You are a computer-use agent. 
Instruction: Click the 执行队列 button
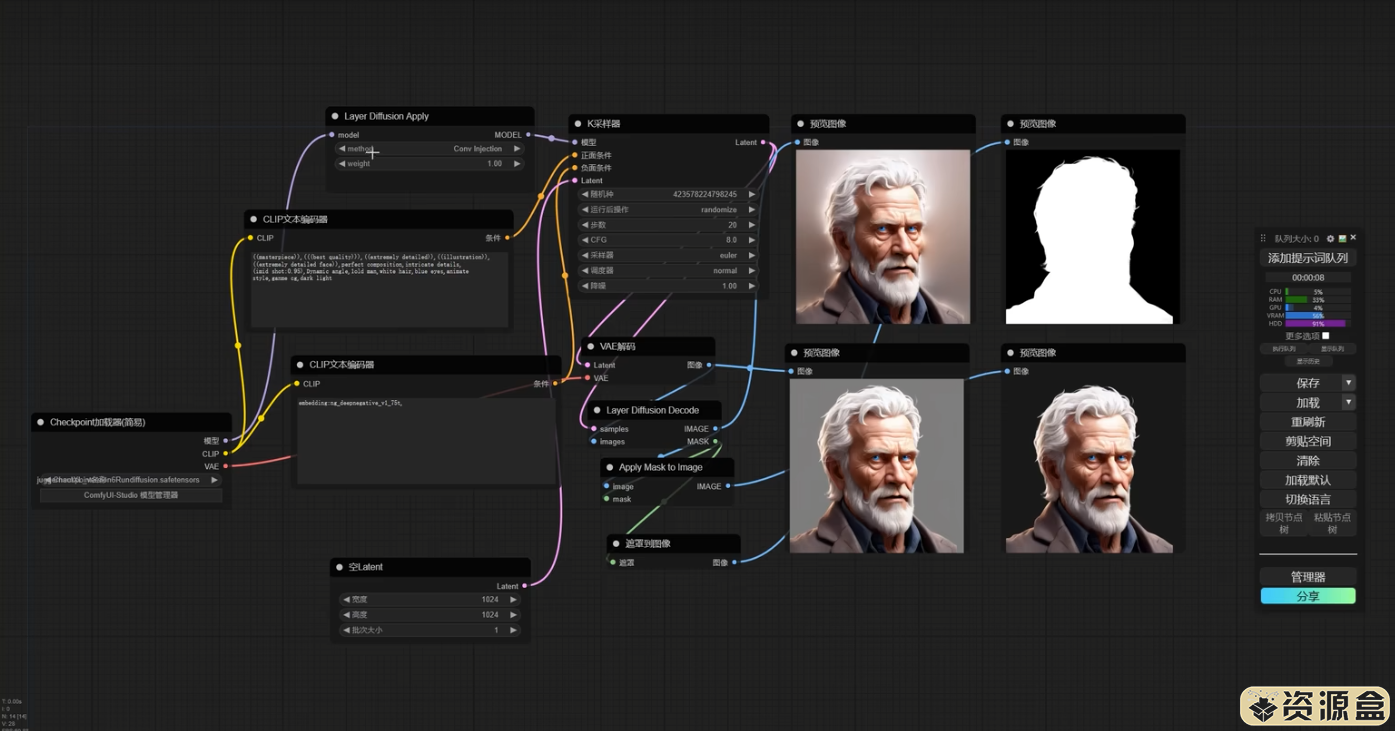pyautogui.click(x=1284, y=349)
